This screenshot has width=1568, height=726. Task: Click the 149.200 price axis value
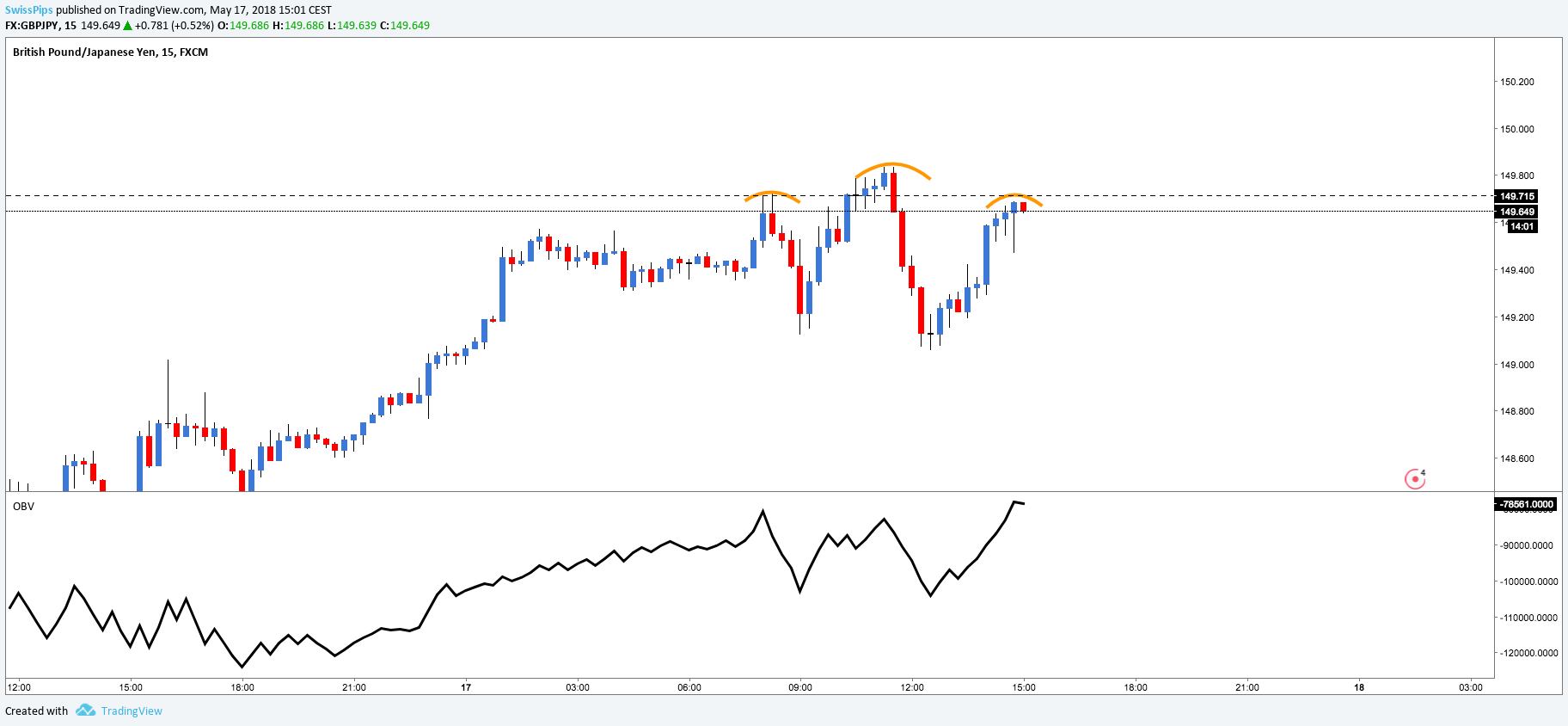(x=1517, y=317)
